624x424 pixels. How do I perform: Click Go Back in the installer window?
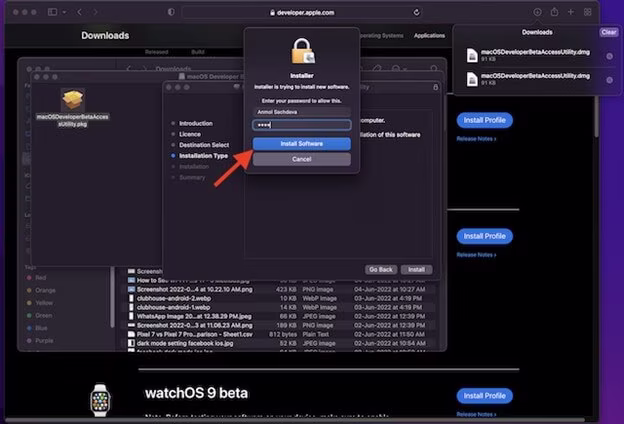380,270
